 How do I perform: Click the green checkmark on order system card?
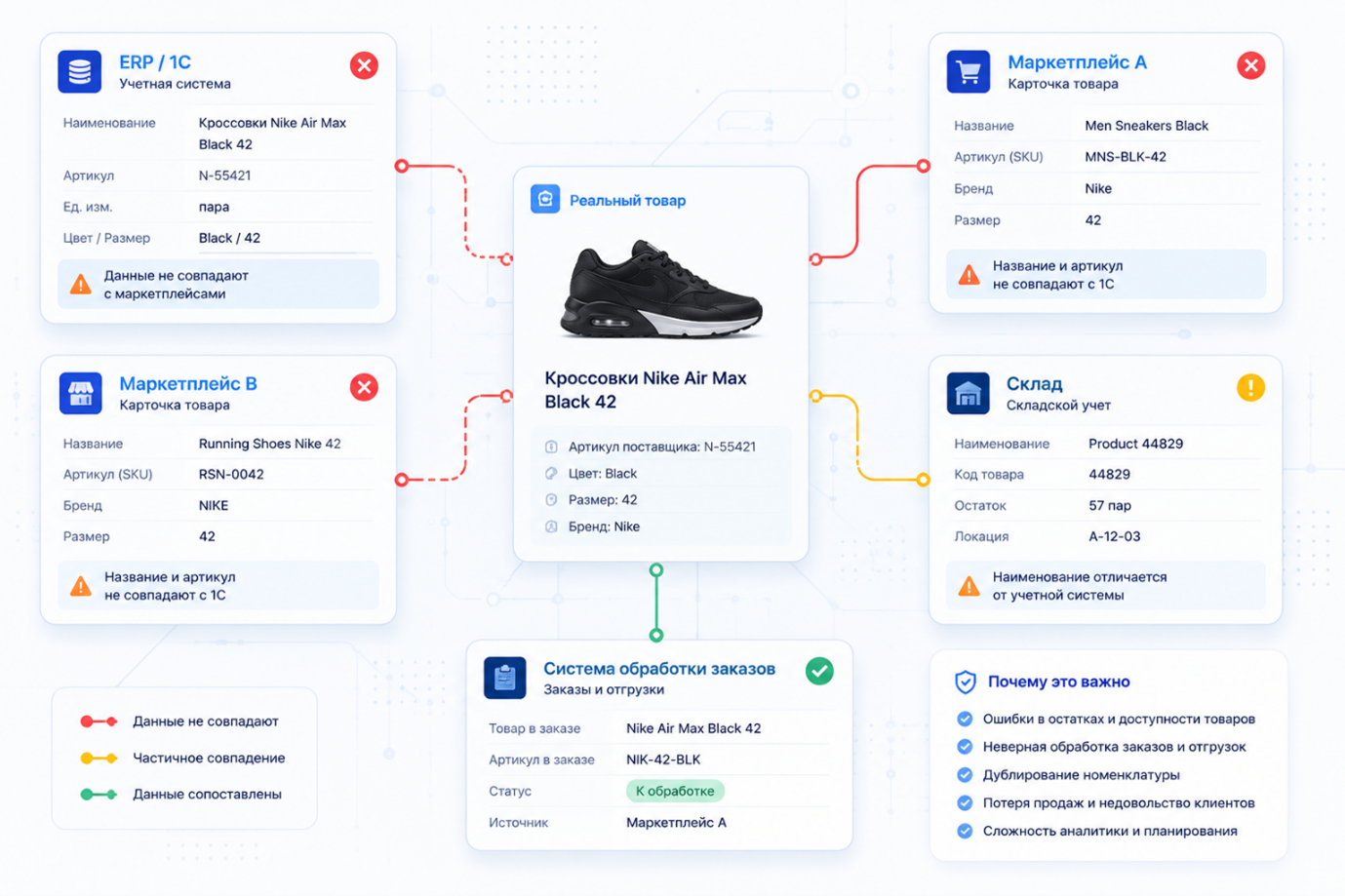(x=819, y=671)
